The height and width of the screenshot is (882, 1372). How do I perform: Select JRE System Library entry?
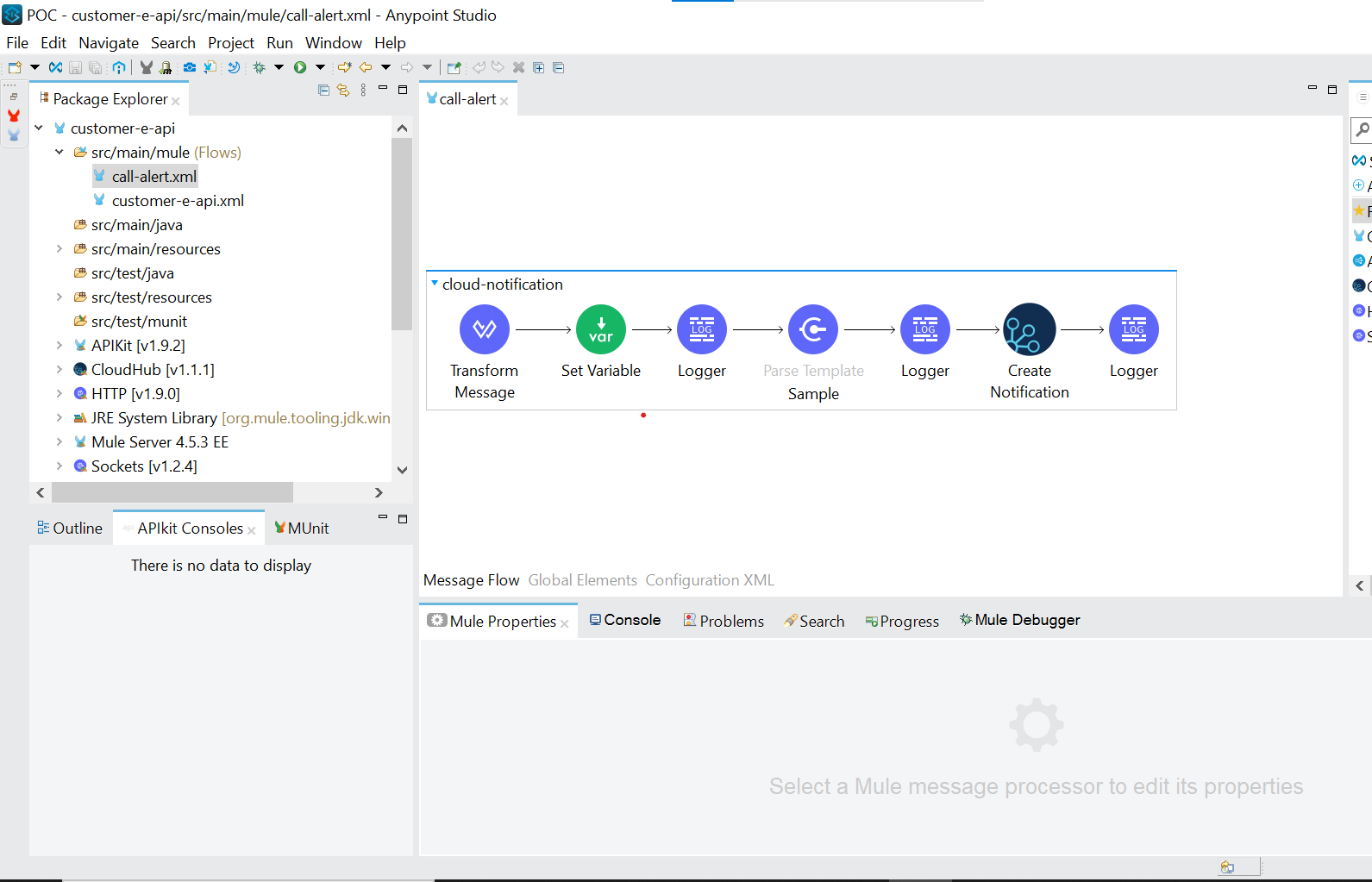coord(231,417)
